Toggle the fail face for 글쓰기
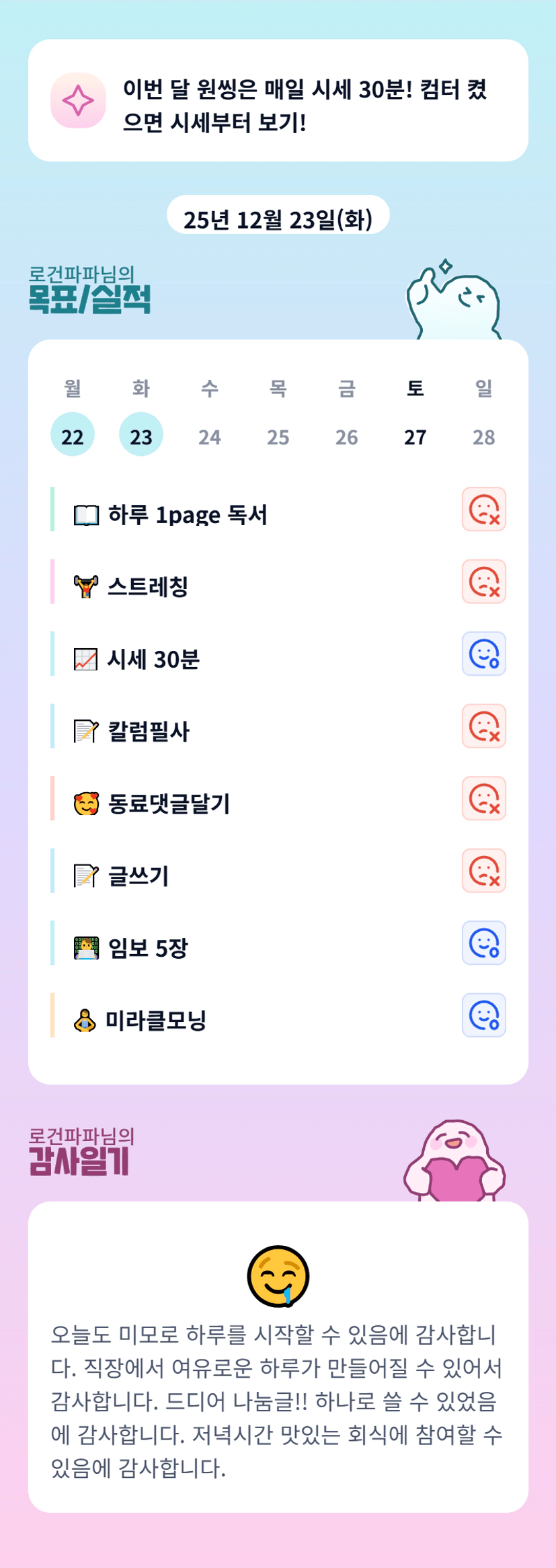Image resolution: width=556 pixels, height=1568 pixels. [x=483, y=871]
